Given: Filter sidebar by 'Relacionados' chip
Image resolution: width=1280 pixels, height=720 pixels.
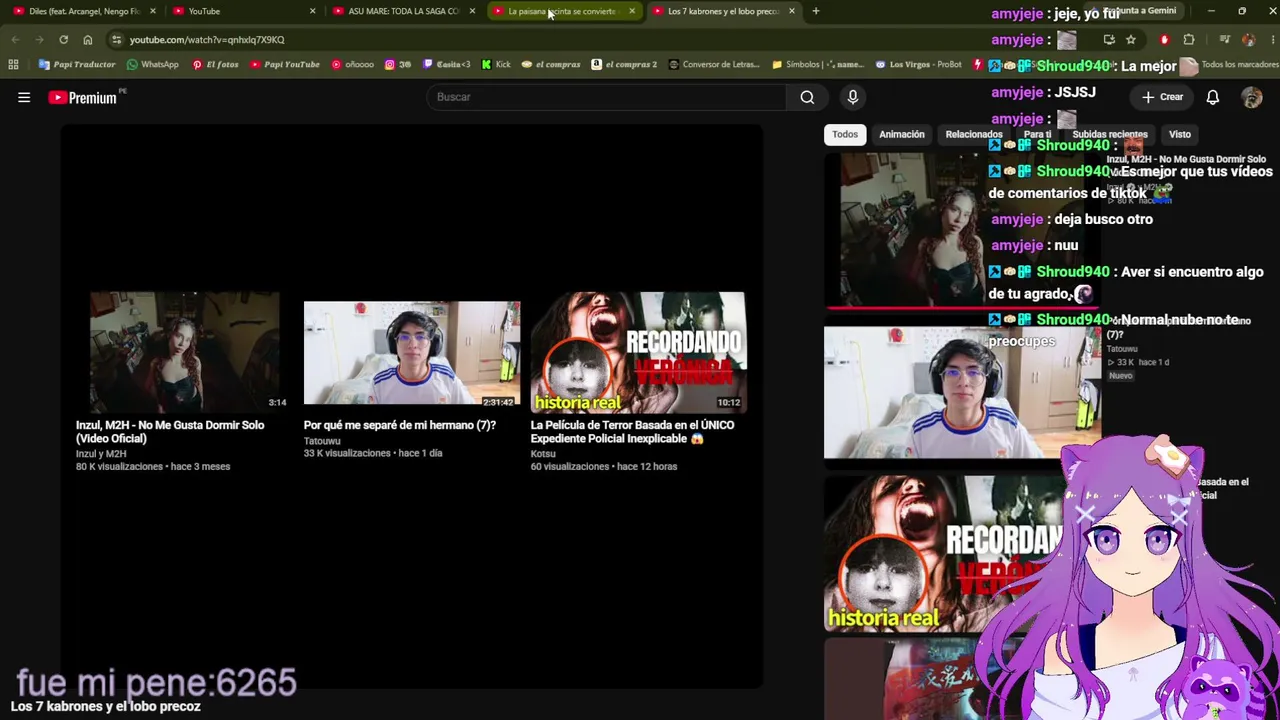Looking at the screenshot, I should pos(974,134).
